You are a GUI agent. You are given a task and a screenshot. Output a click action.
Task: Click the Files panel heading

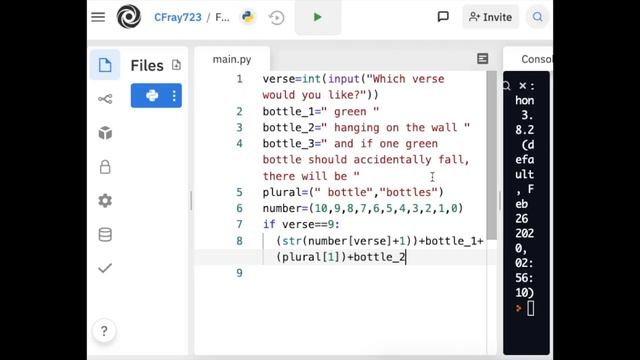pyautogui.click(x=147, y=65)
